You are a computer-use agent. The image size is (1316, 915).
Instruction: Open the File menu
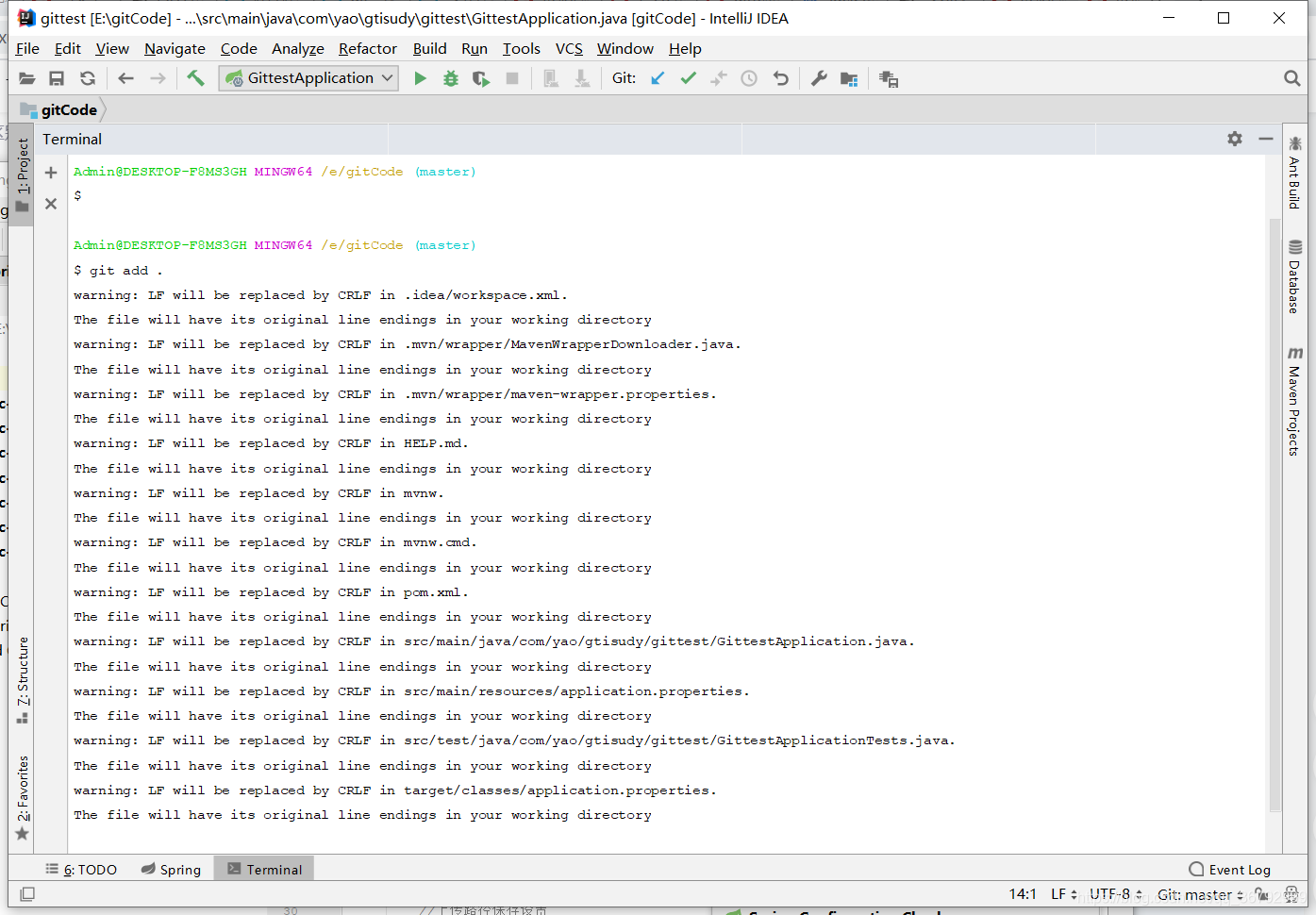[27, 49]
